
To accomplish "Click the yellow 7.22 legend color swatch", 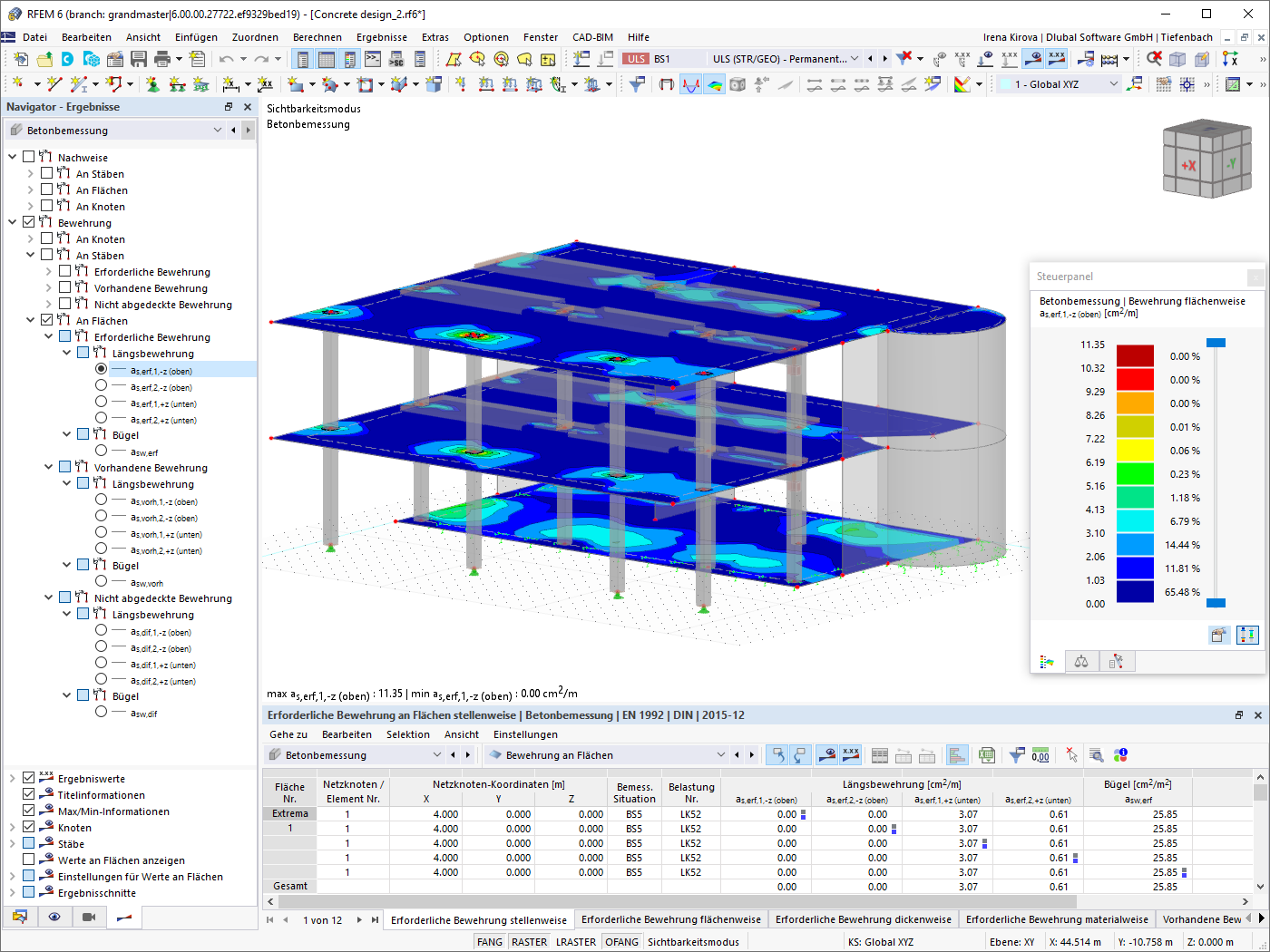I will (x=1135, y=450).
